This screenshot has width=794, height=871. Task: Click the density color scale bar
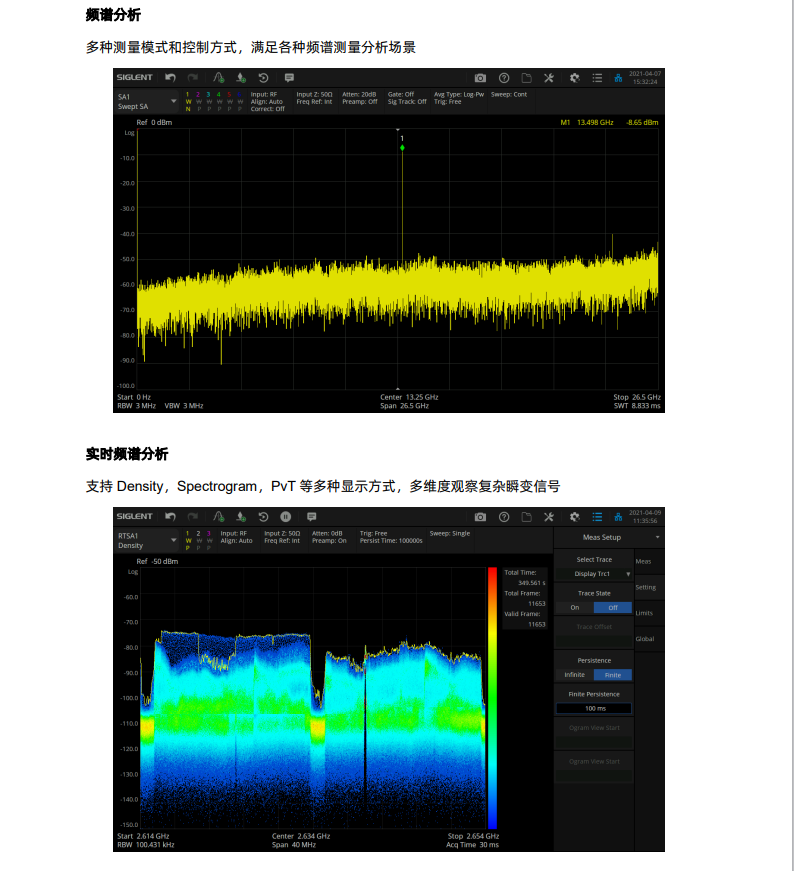tap(492, 695)
